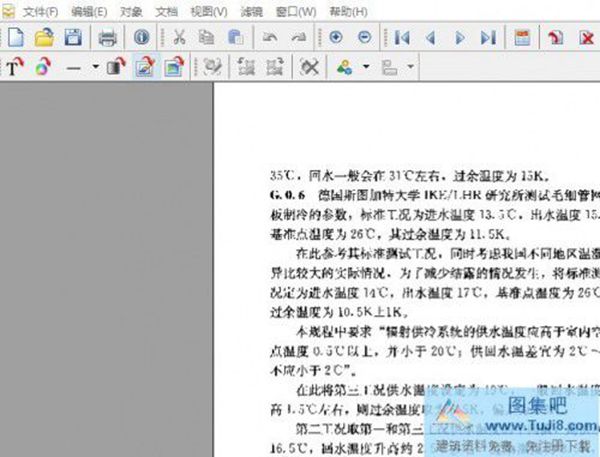Click the rotate counterclockwise icon

coord(246,67)
